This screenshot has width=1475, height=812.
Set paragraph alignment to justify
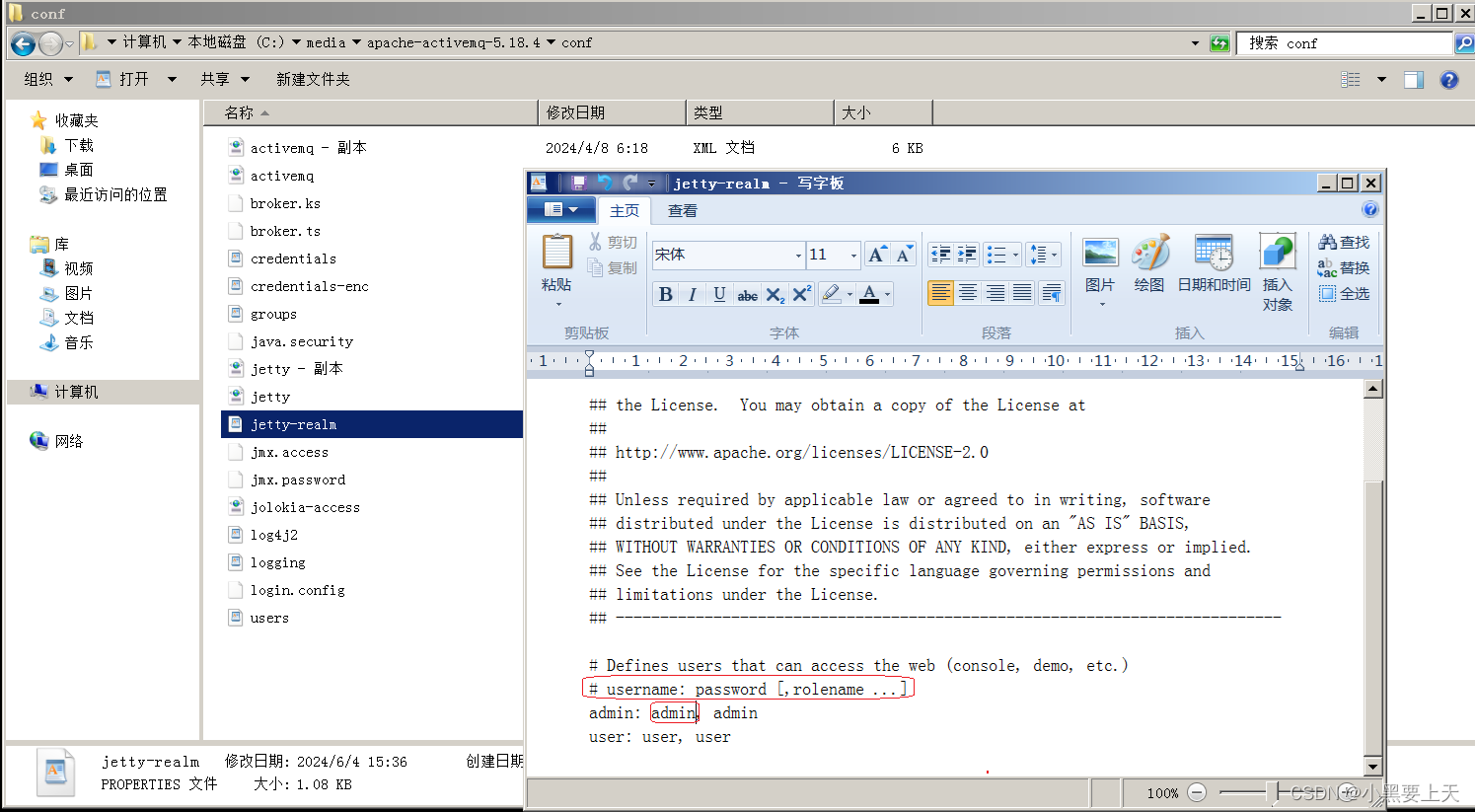point(1023,293)
